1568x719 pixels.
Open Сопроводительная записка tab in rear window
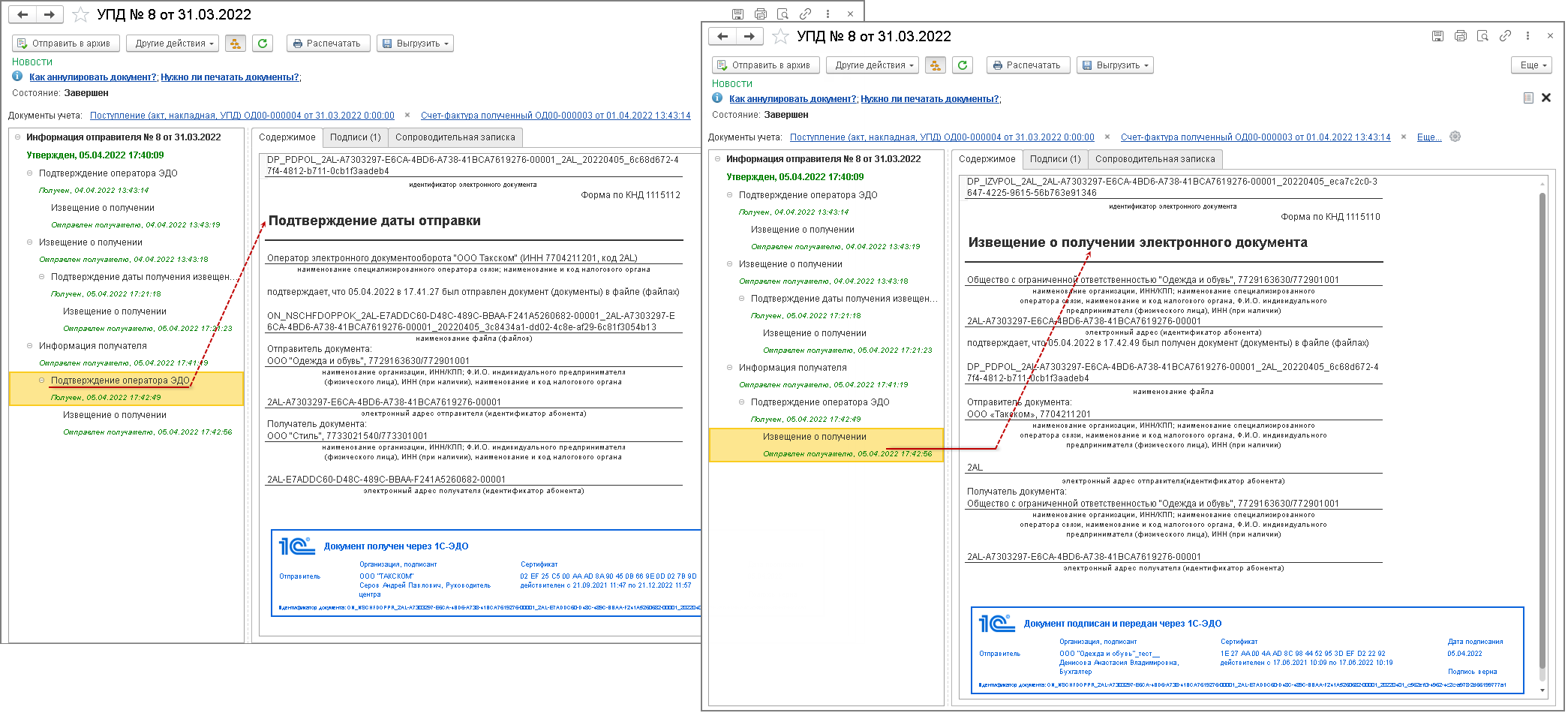(455, 137)
